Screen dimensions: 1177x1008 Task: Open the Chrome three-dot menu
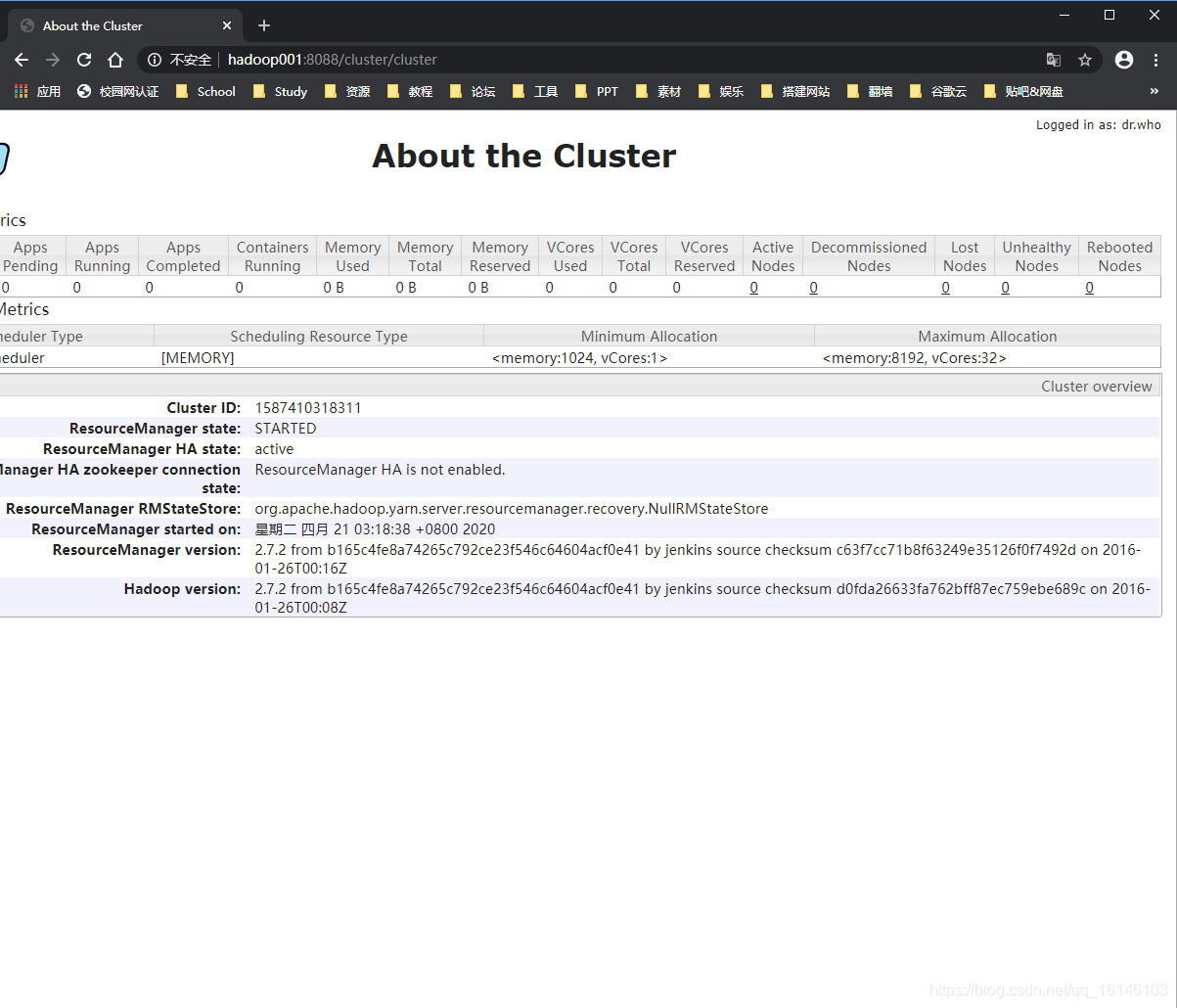(1154, 60)
